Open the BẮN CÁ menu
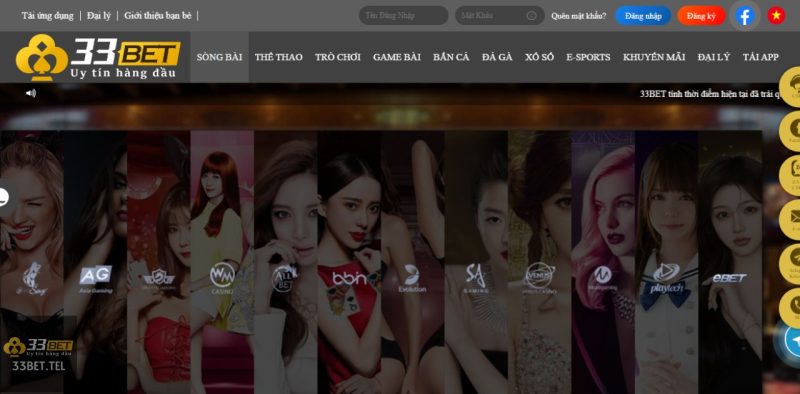This screenshot has height=394, width=800. coord(451,57)
